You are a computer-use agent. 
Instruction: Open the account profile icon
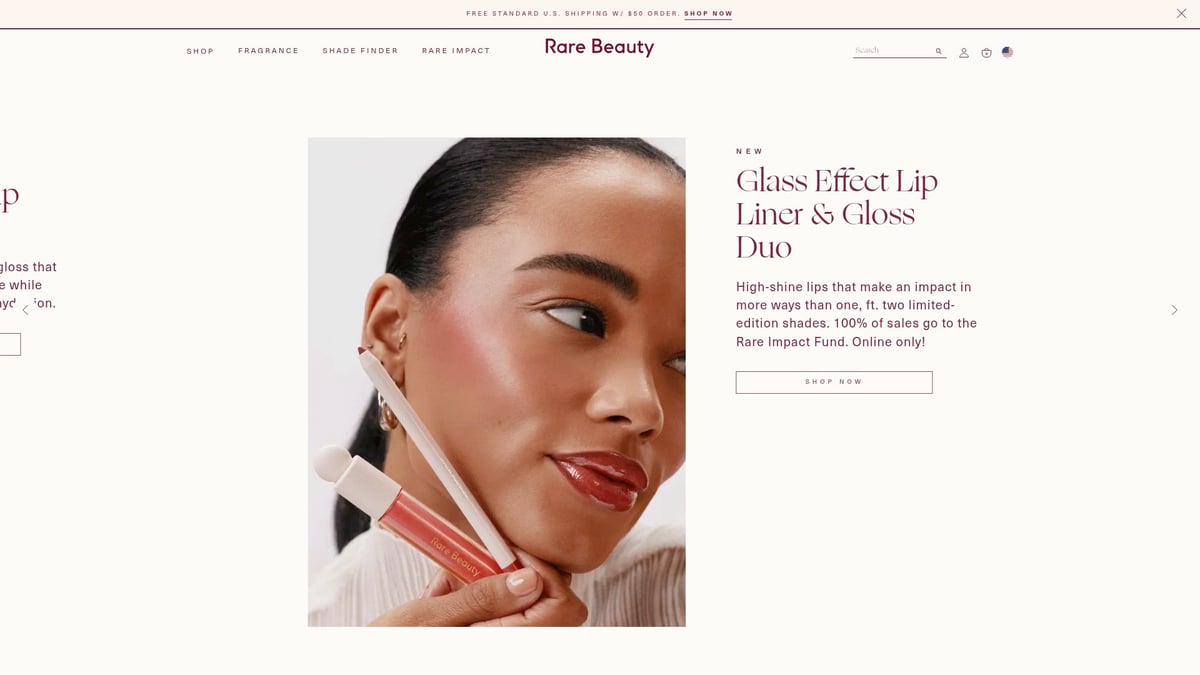[964, 52]
